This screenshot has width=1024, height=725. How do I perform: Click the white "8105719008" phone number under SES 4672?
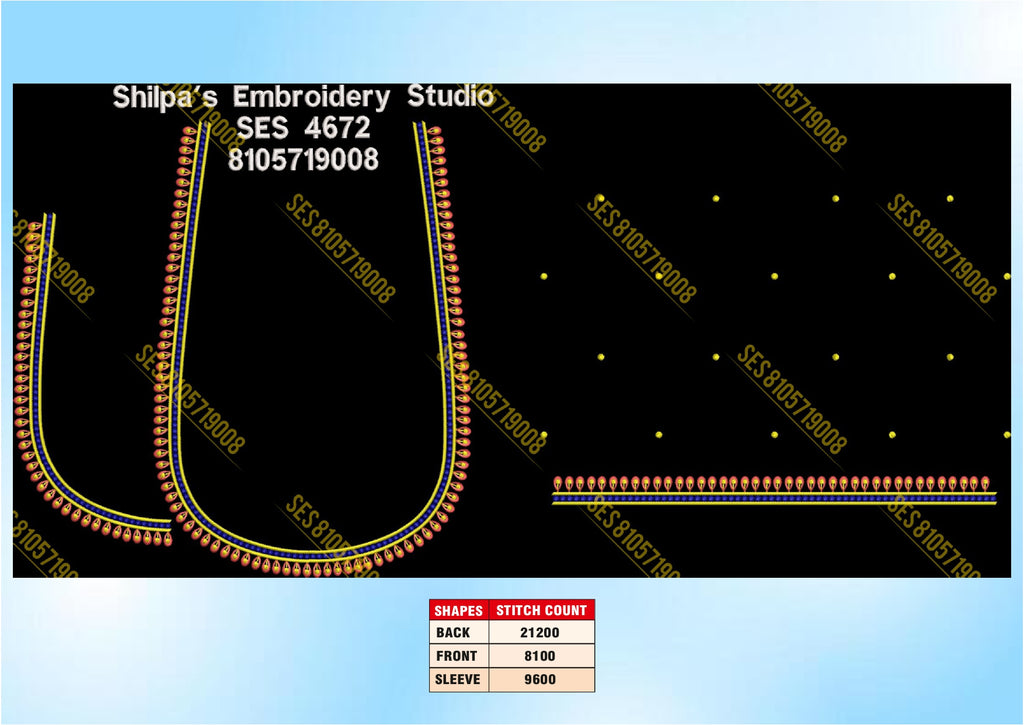pyautogui.click(x=304, y=159)
